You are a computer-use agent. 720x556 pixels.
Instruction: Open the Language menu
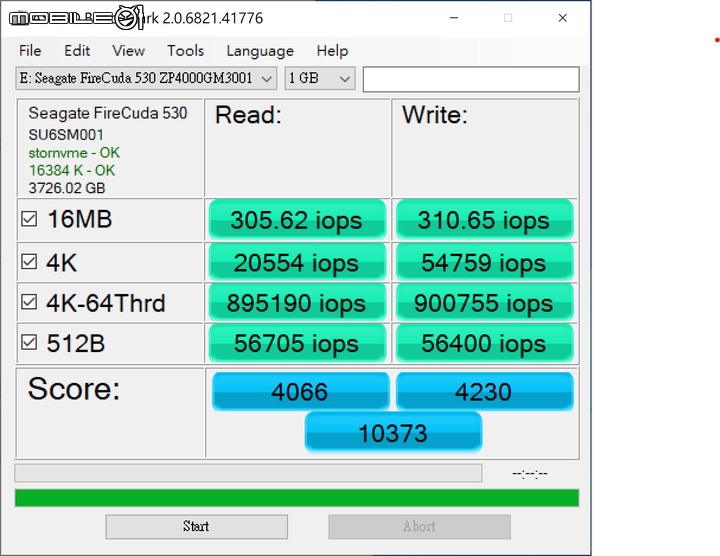point(260,51)
